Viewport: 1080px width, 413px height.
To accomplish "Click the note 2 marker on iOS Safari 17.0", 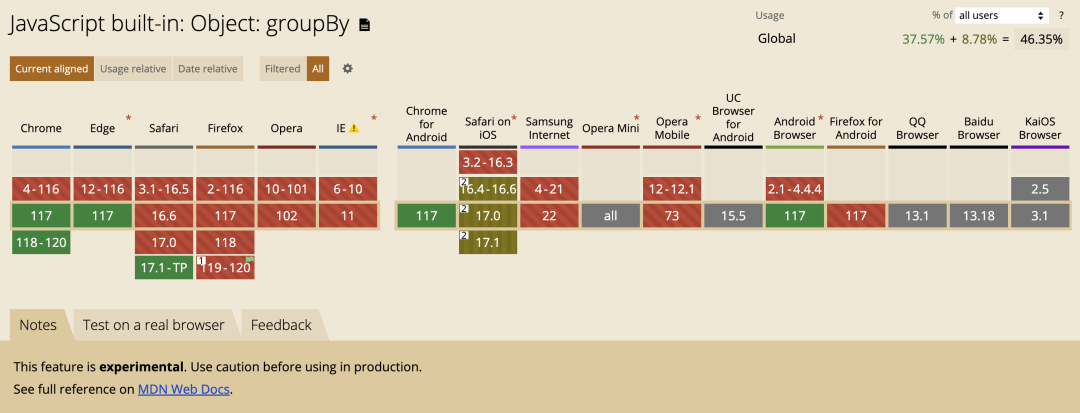I will point(463,209).
